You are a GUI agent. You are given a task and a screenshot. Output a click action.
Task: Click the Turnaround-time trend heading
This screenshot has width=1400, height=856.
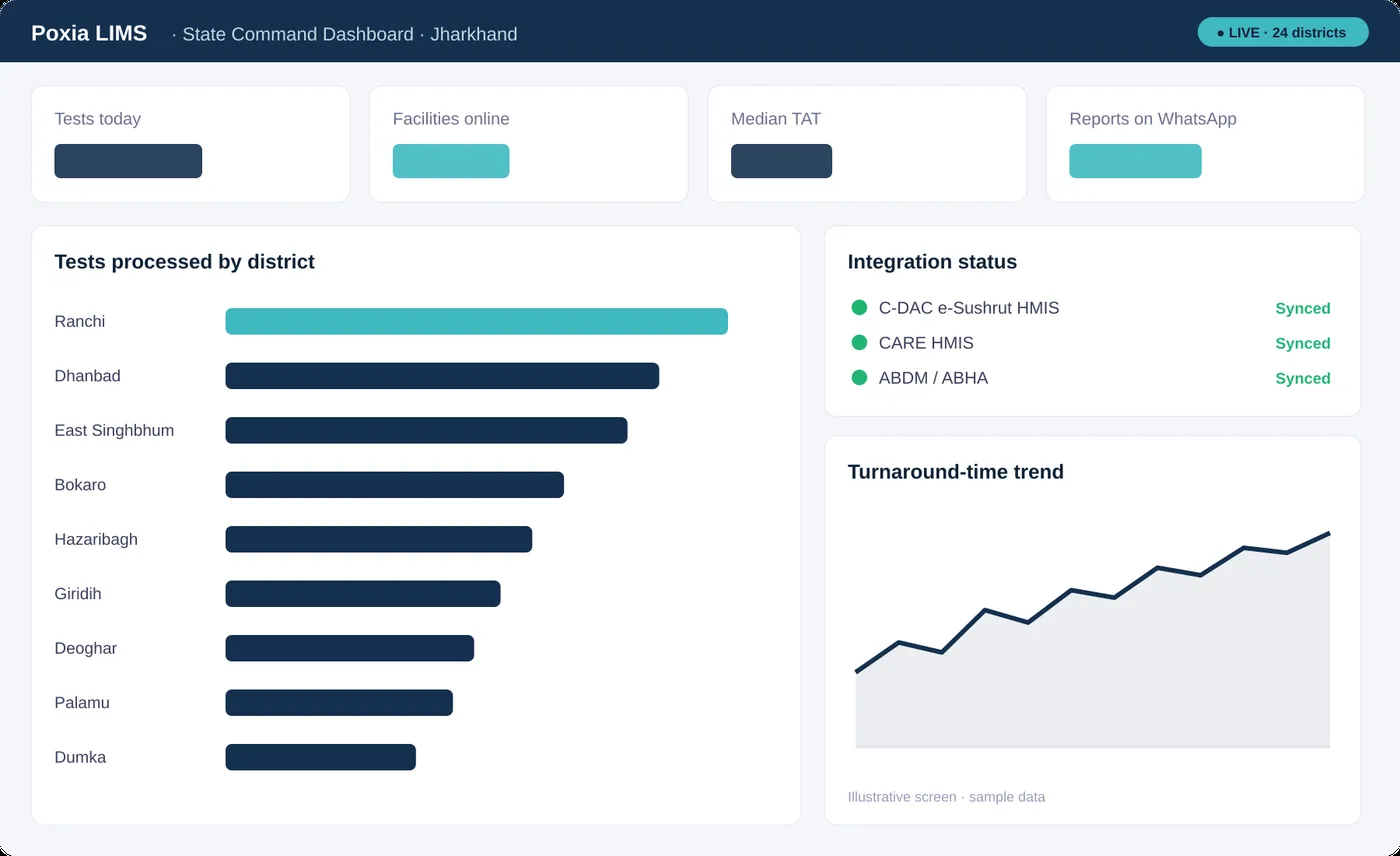[956, 472]
